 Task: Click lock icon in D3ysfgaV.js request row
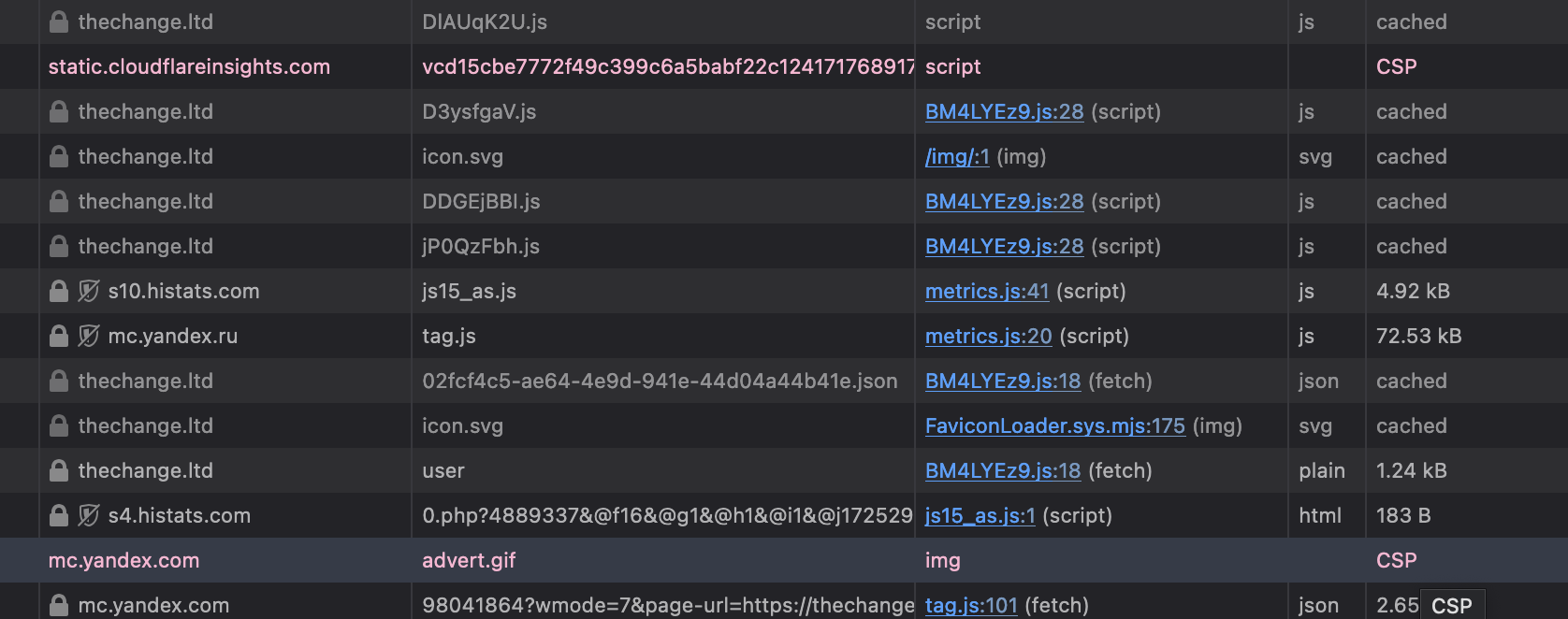point(59,112)
